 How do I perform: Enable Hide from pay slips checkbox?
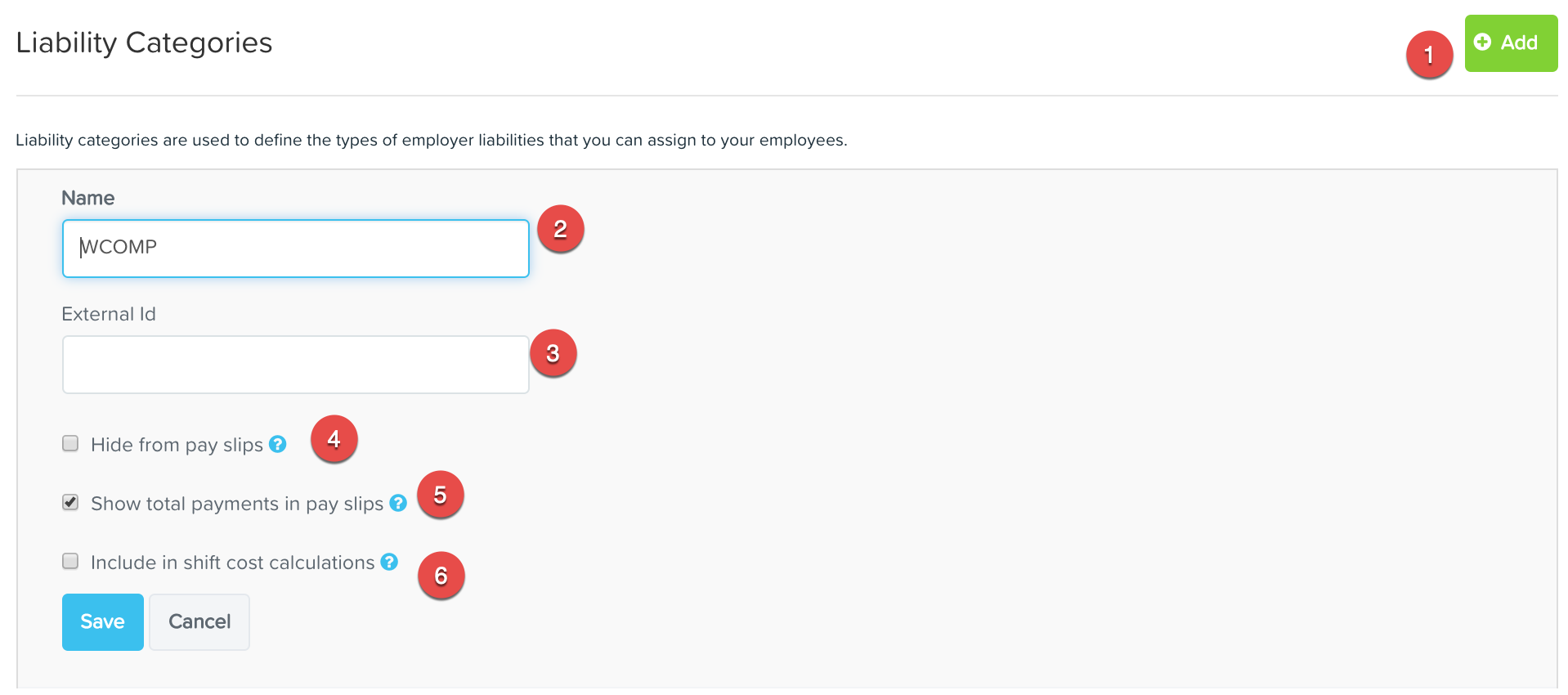click(70, 443)
